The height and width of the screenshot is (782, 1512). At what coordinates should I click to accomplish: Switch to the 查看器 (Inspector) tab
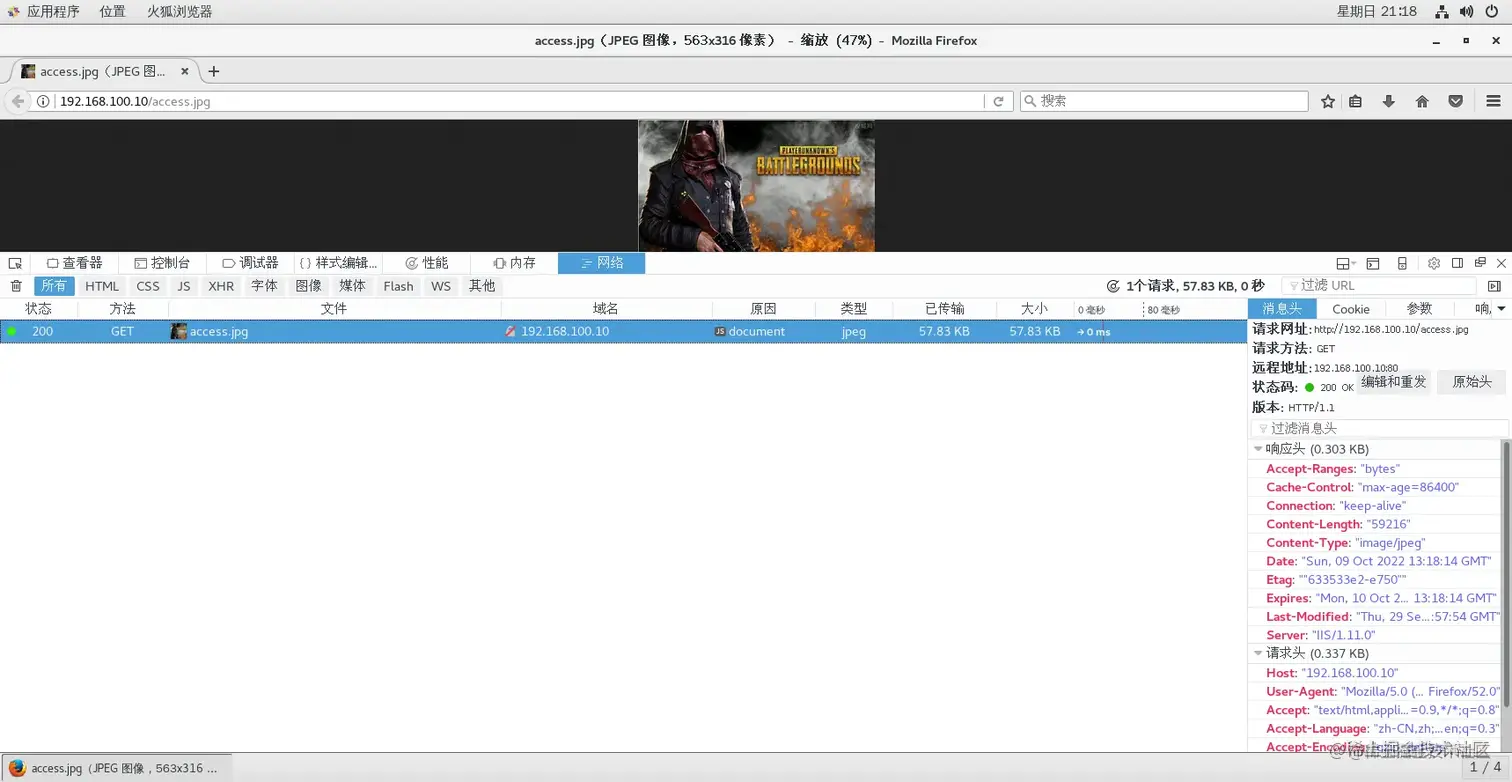[x=75, y=263]
